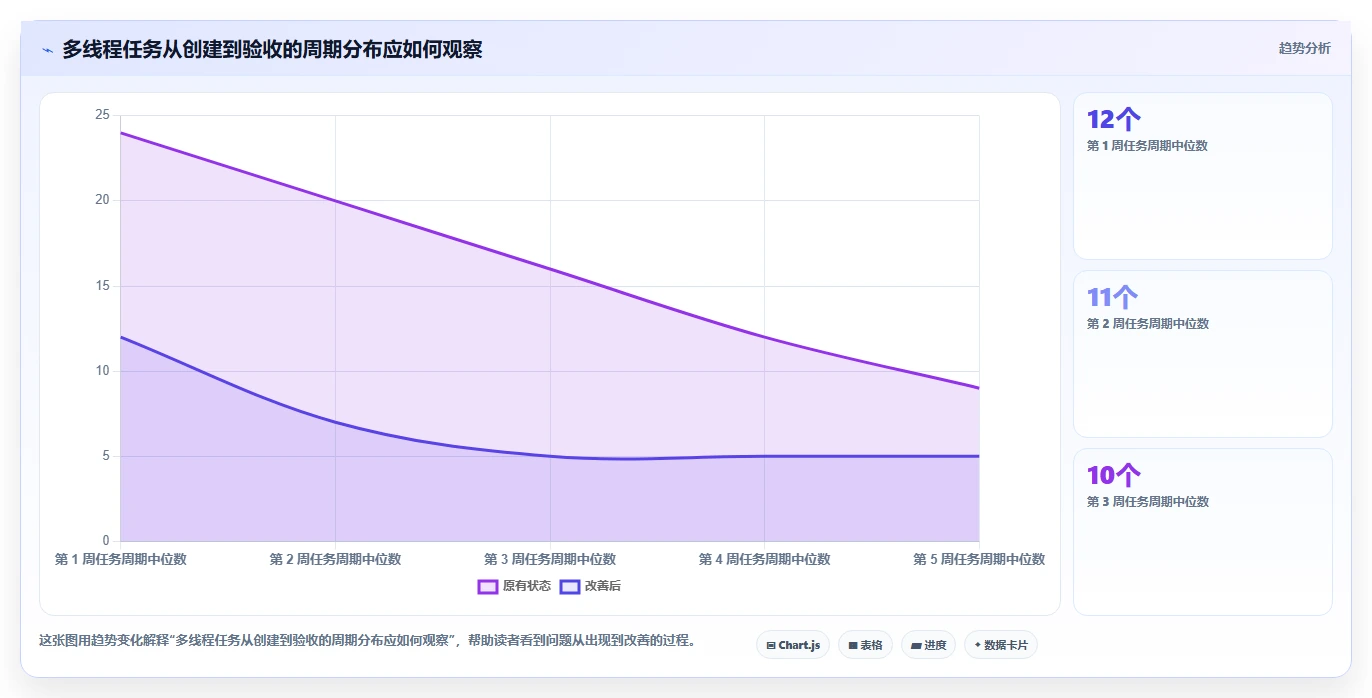
Task: Select the Chart.js tag
Action: coord(792,645)
